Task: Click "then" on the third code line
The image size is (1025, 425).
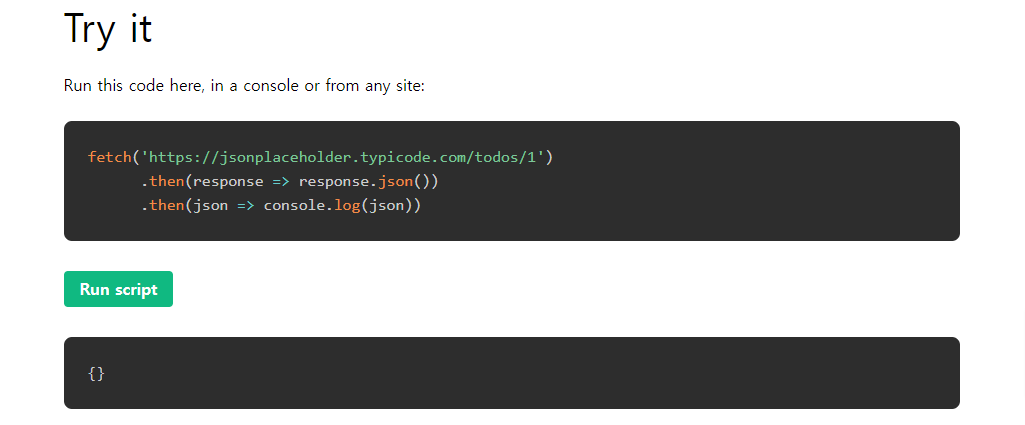Action: (167, 206)
